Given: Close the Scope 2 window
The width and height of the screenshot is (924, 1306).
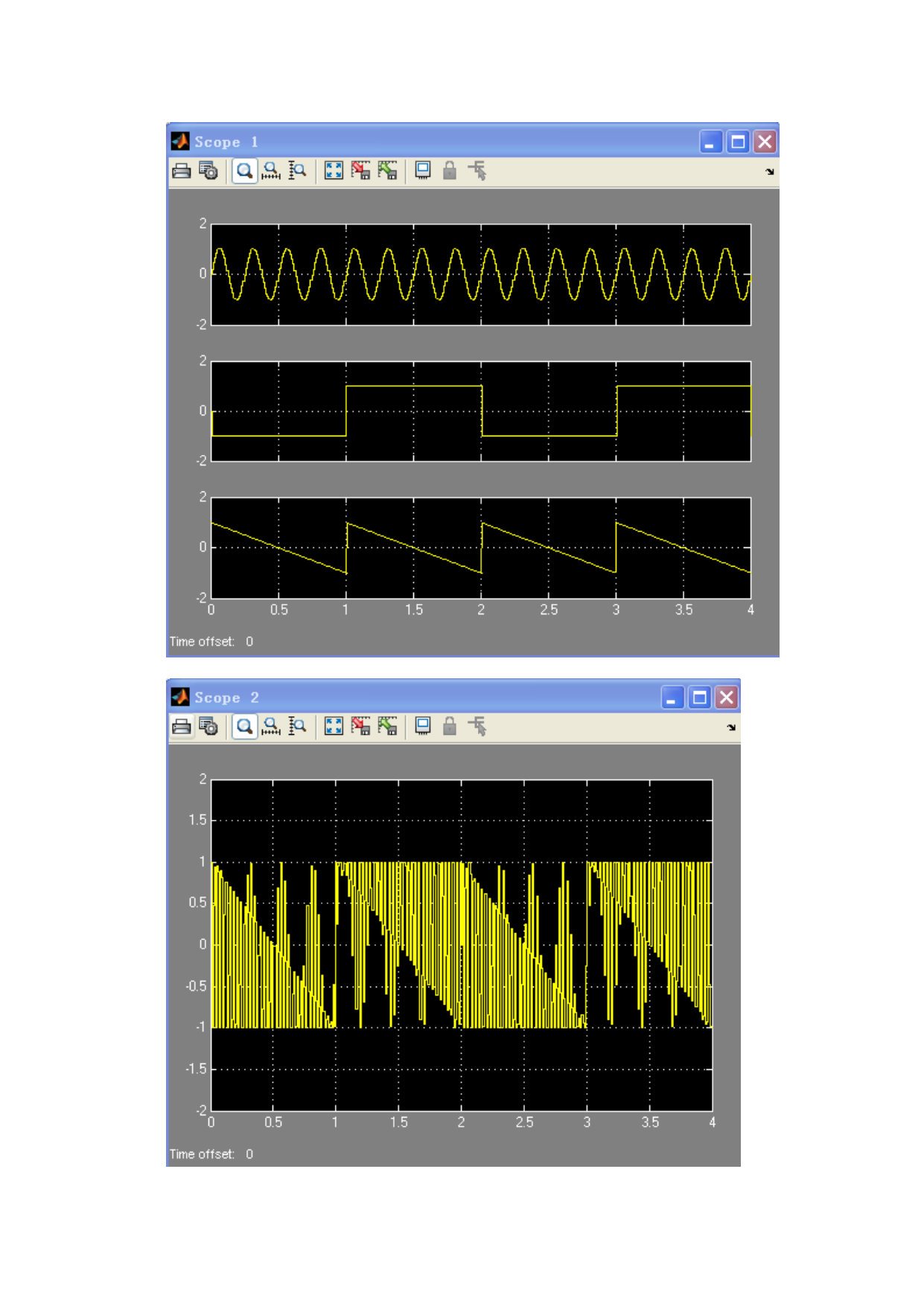Looking at the screenshot, I should (x=727, y=698).
